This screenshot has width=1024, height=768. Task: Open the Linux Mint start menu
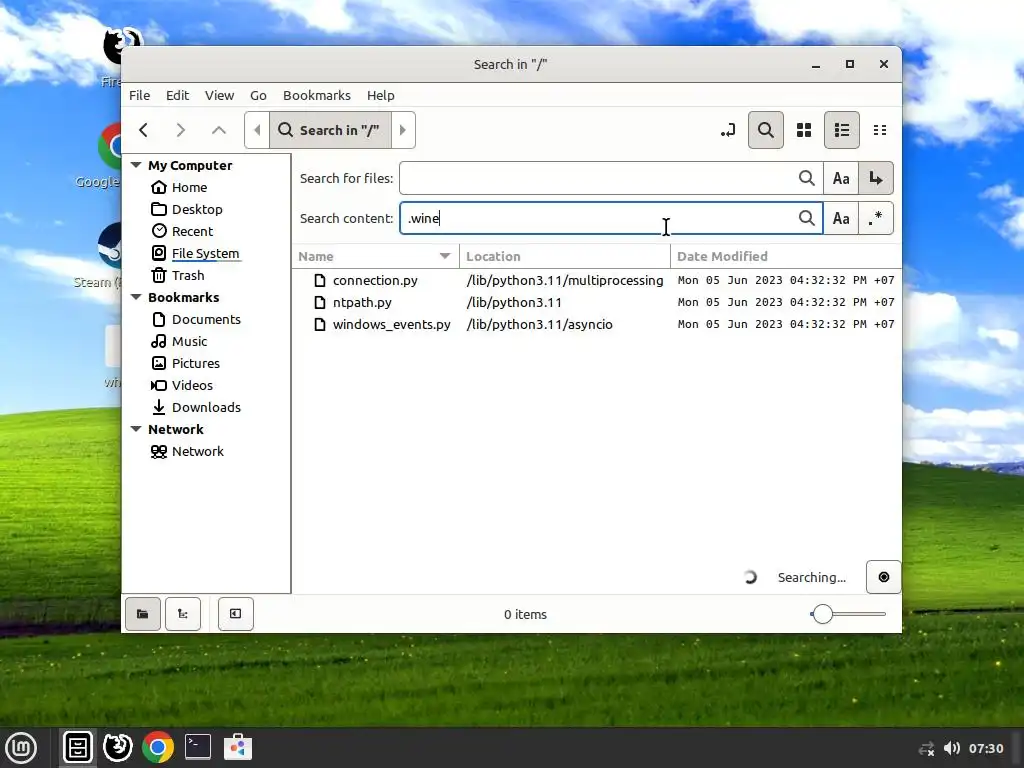(x=21, y=747)
